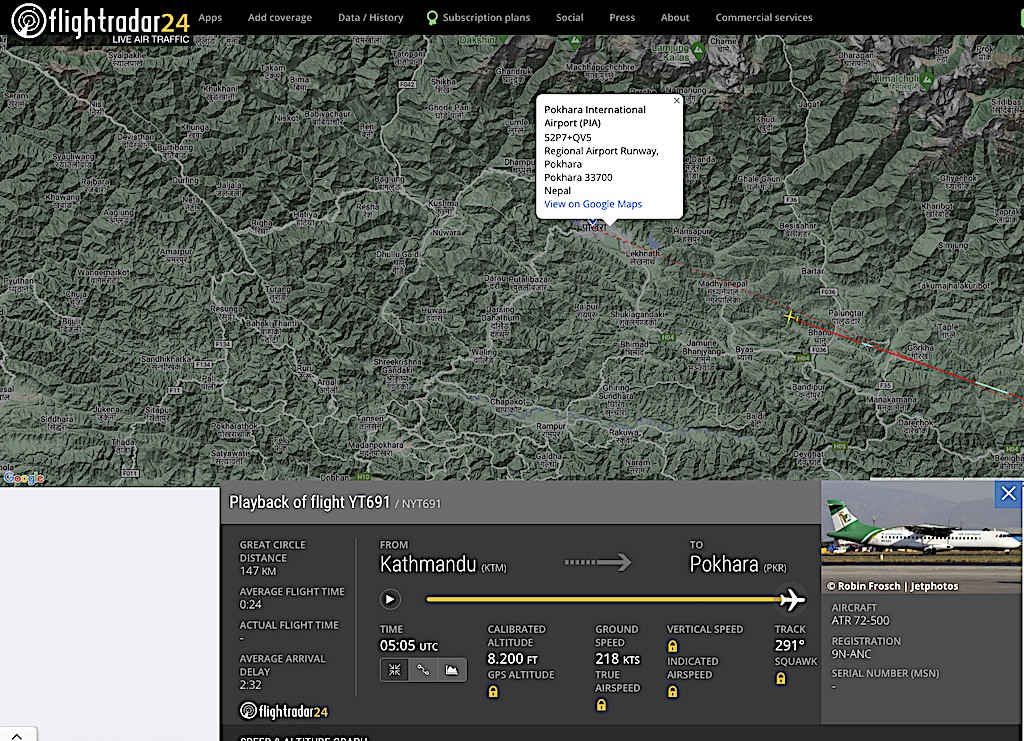Click the Google logo on the map
1024x741 pixels.
[24, 478]
